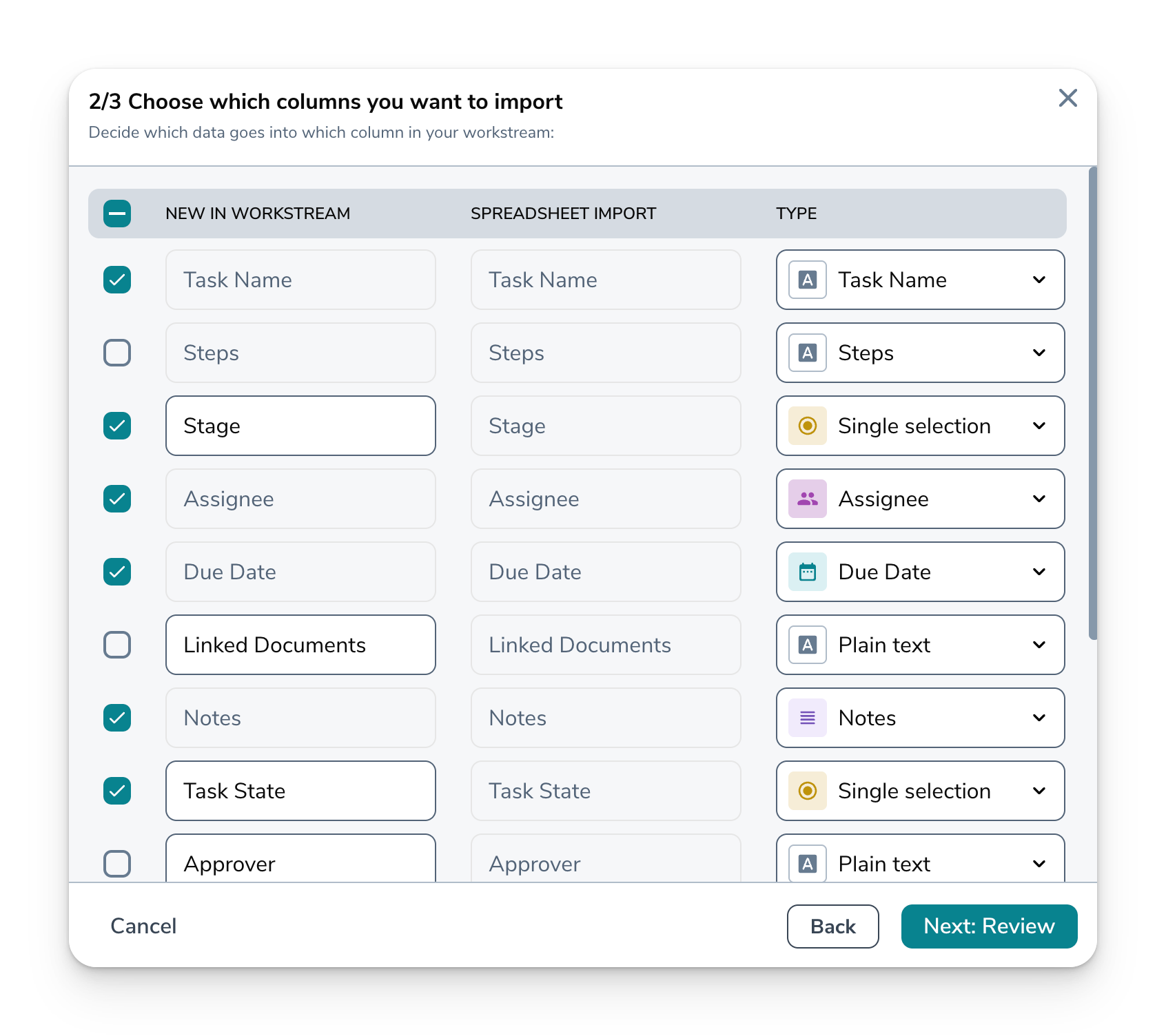Screen dimensions: 1166x1036
Task: Click the single selection icon in Task State row
Action: coord(807,791)
